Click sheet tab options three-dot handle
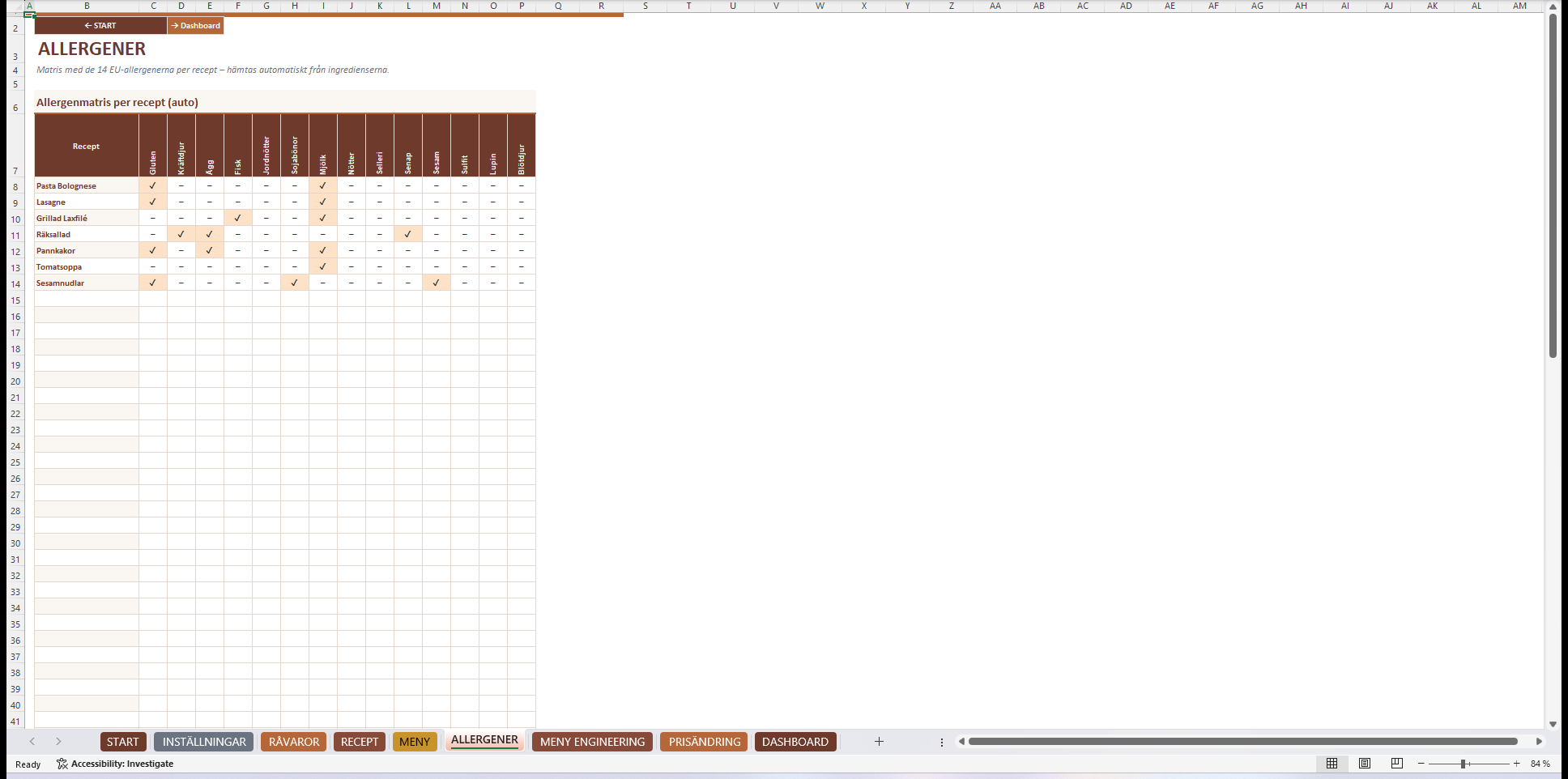Viewport: 1568px width, 779px height. [x=942, y=742]
